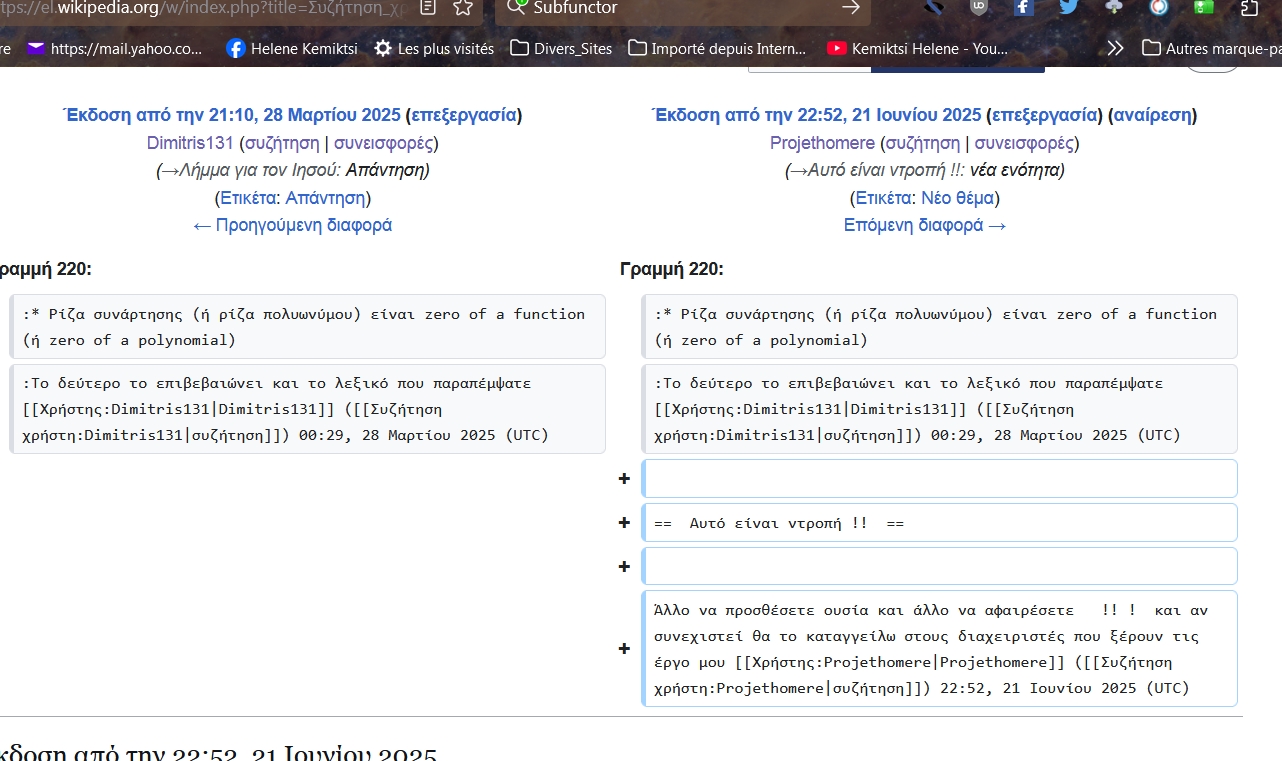
Task: Open the Importé depuis Internet bookmark folder
Action: coord(717,48)
